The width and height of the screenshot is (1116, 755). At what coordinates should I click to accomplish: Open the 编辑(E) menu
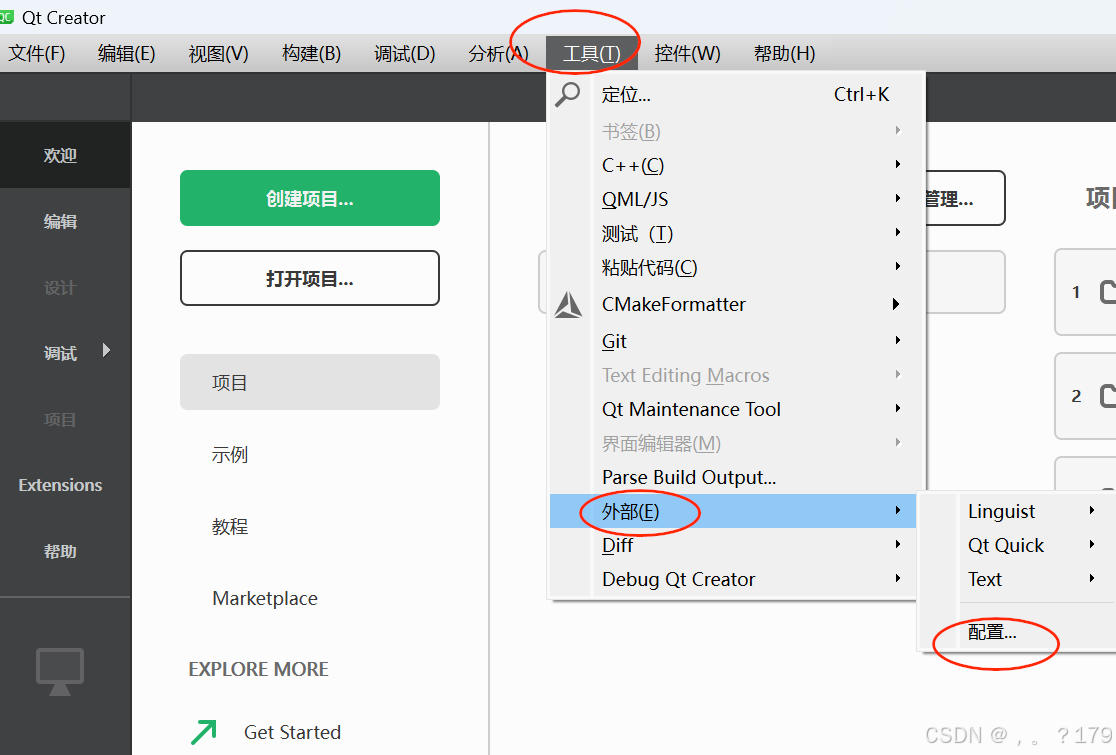[x=127, y=53]
